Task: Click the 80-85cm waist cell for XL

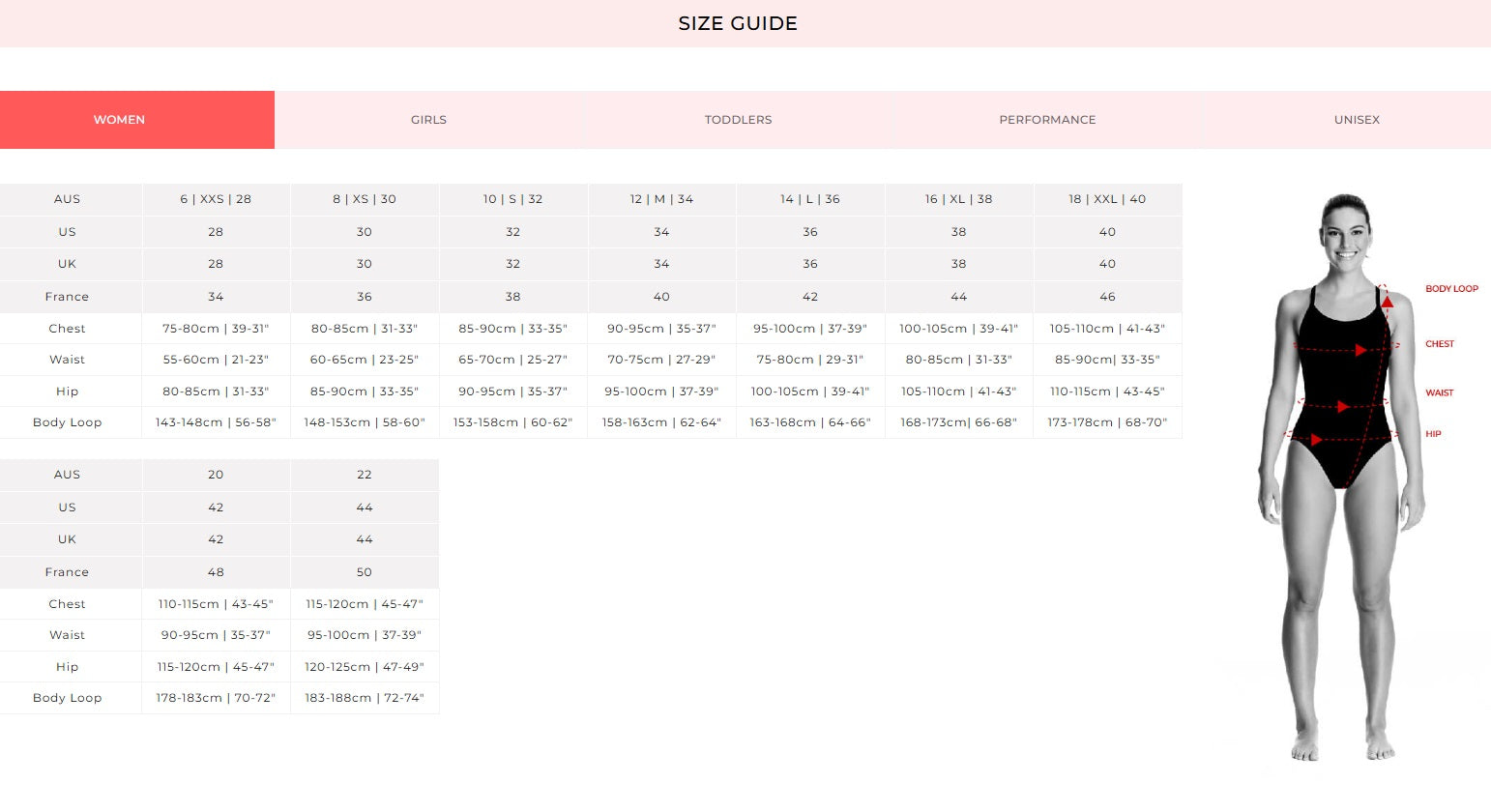Action: tap(958, 360)
